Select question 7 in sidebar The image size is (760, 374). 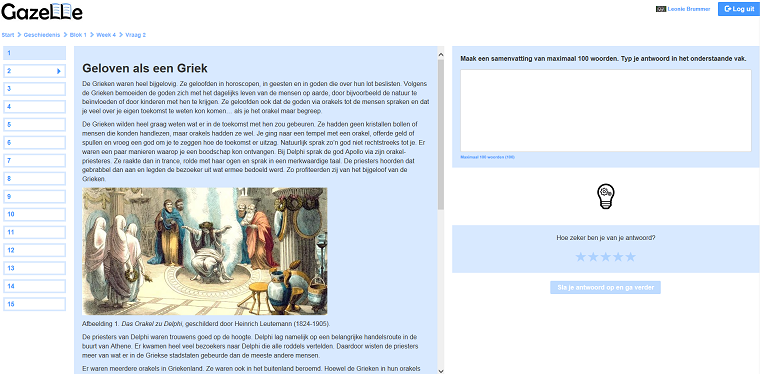point(34,161)
